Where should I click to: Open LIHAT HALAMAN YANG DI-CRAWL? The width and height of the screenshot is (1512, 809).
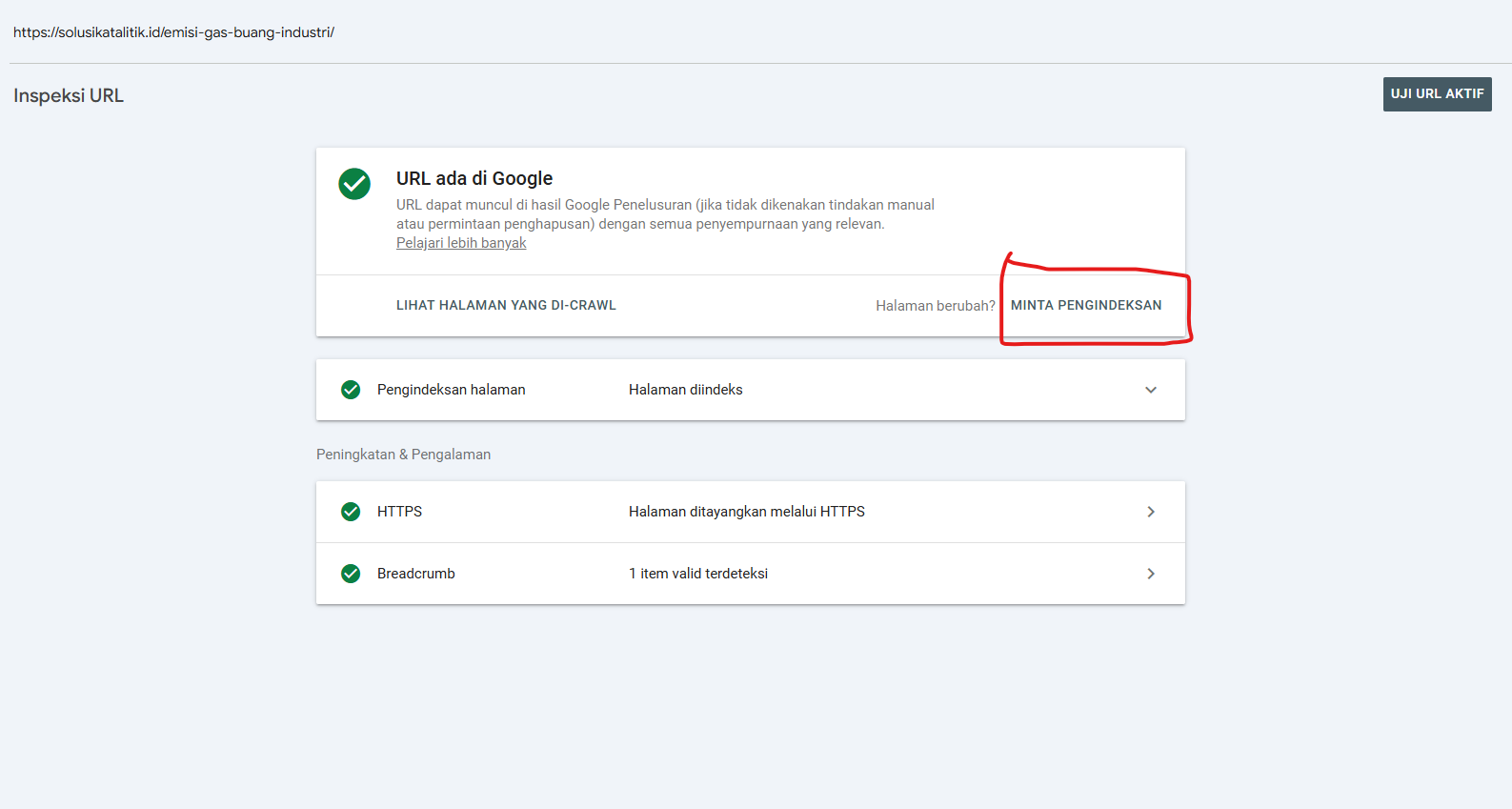click(506, 305)
